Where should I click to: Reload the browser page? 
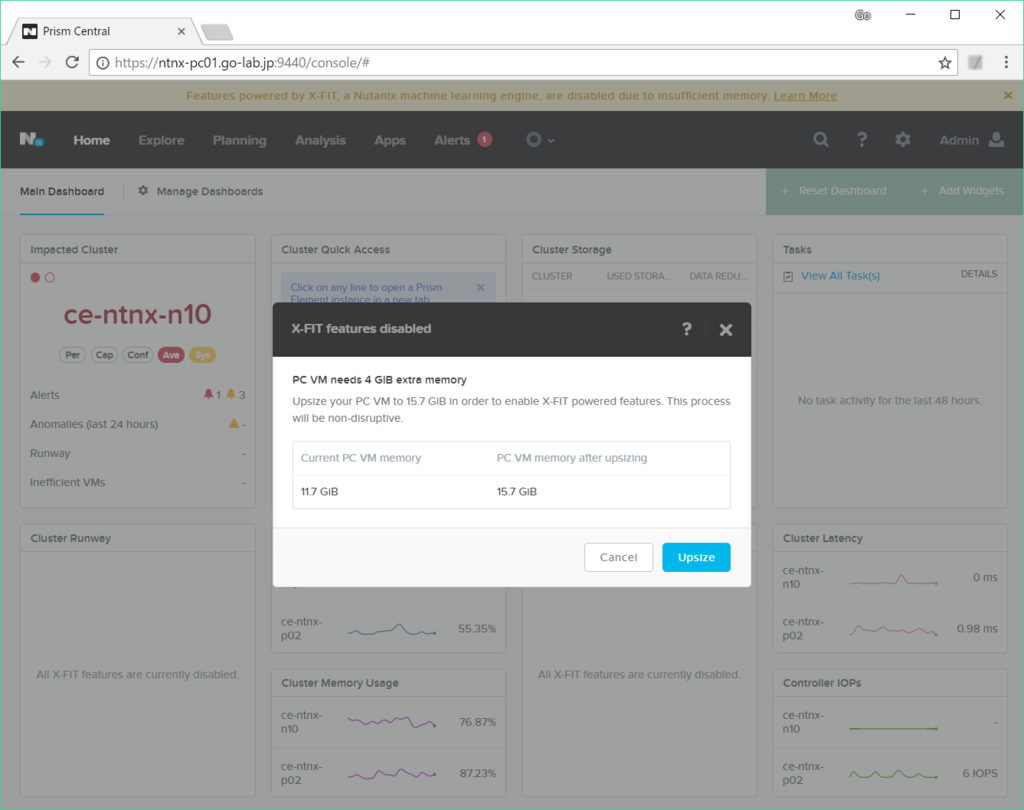pos(72,62)
